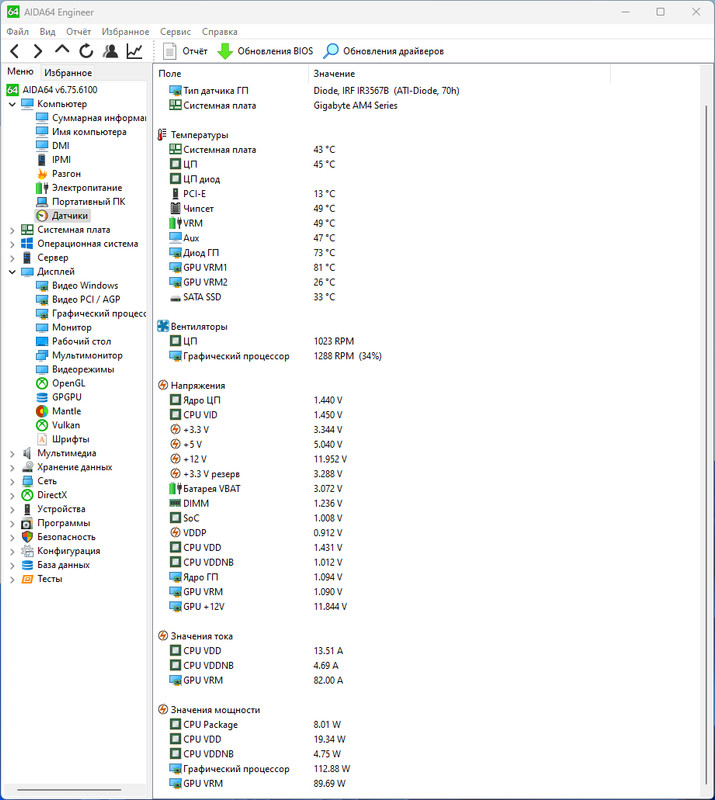Open the Сервис menu

176,32
